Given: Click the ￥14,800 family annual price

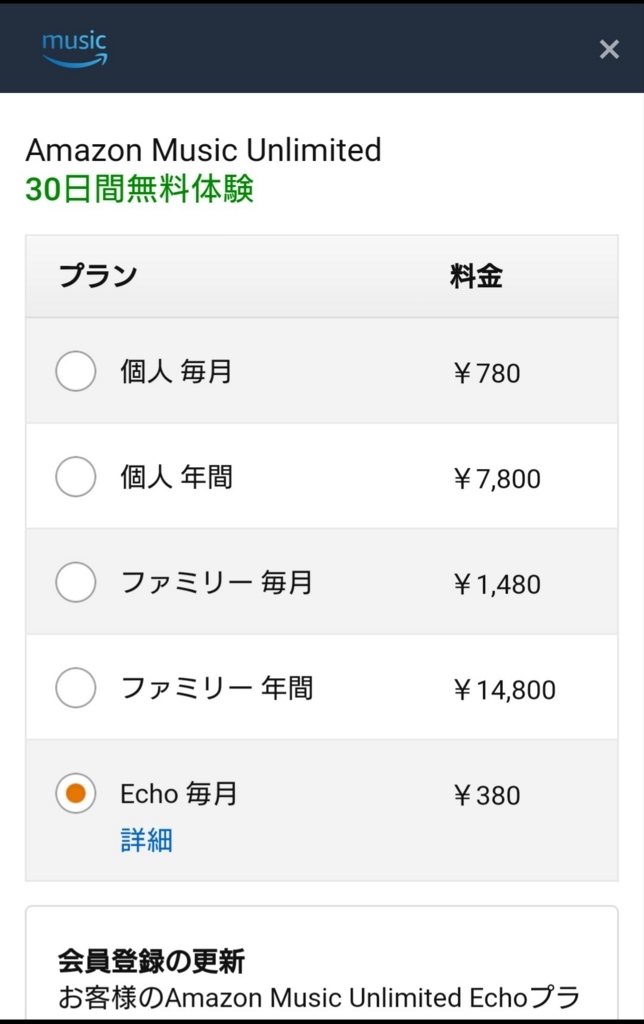Looking at the screenshot, I should 504,690.
